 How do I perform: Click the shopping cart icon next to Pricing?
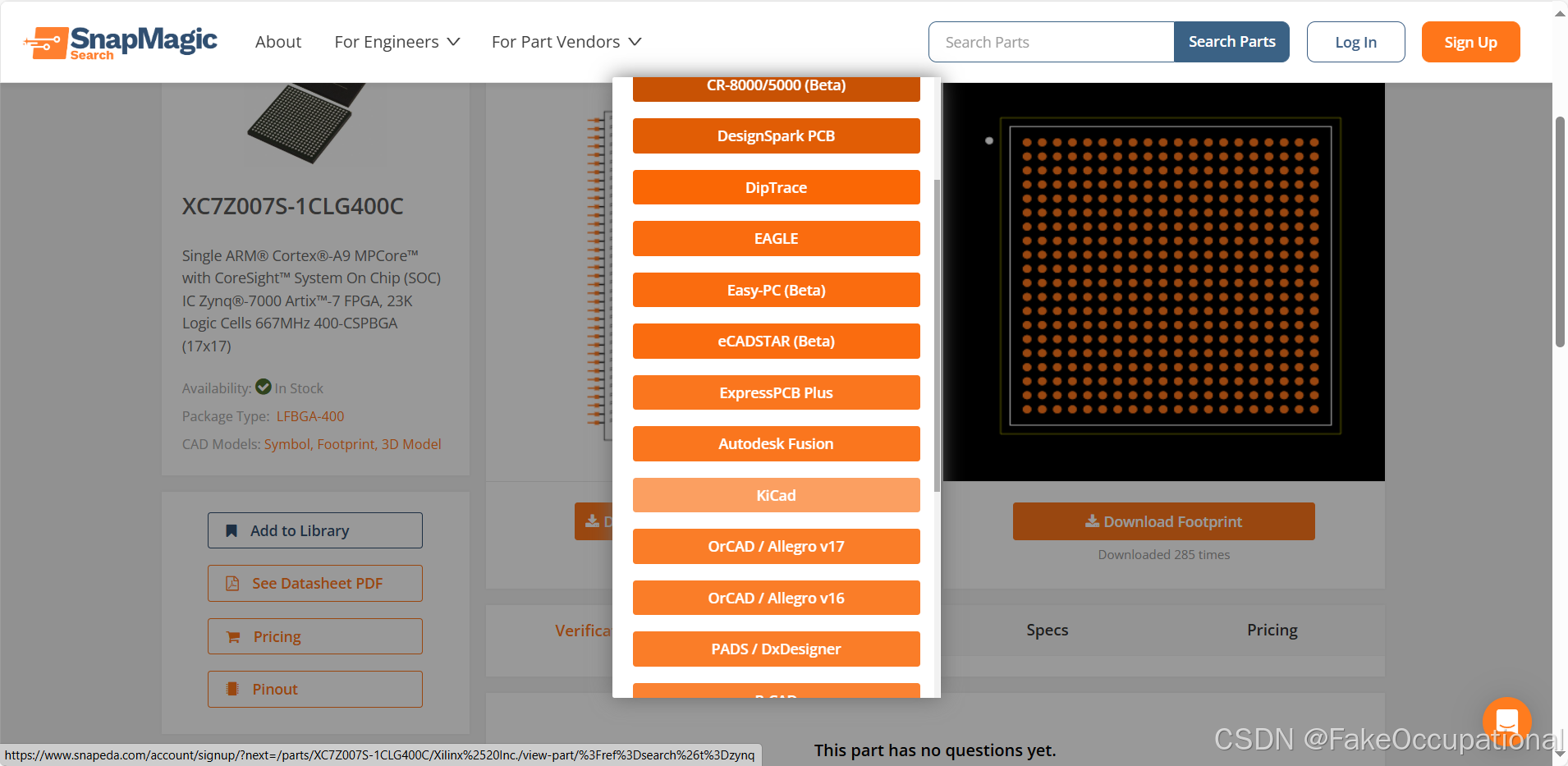click(x=233, y=637)
